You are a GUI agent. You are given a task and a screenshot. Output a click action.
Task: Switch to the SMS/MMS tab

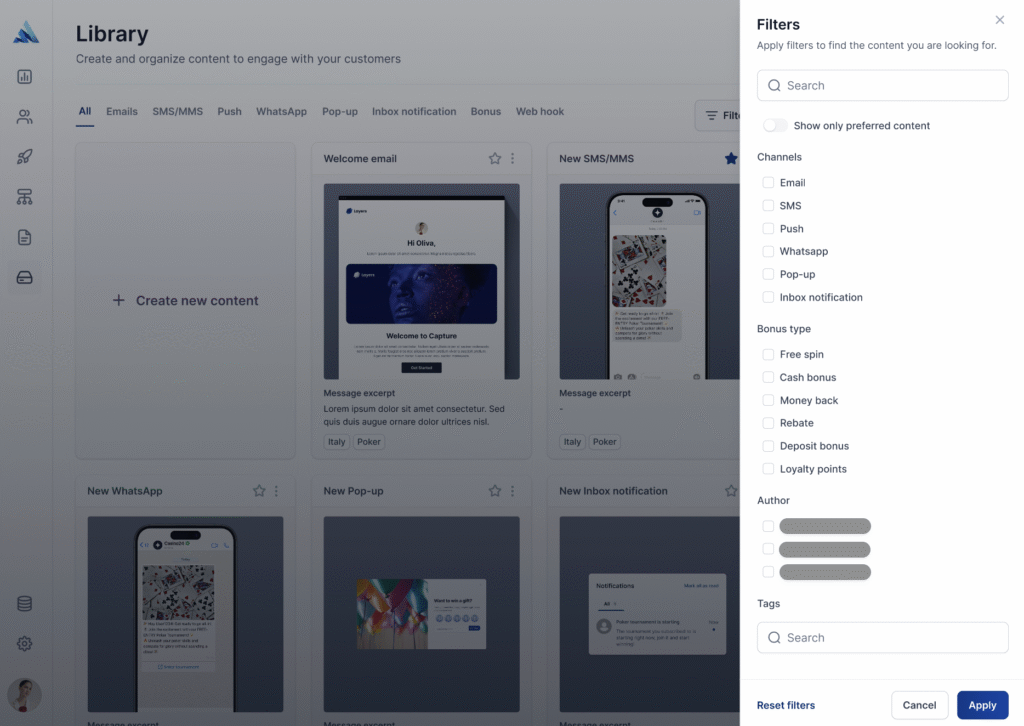[x=178, y=112]
